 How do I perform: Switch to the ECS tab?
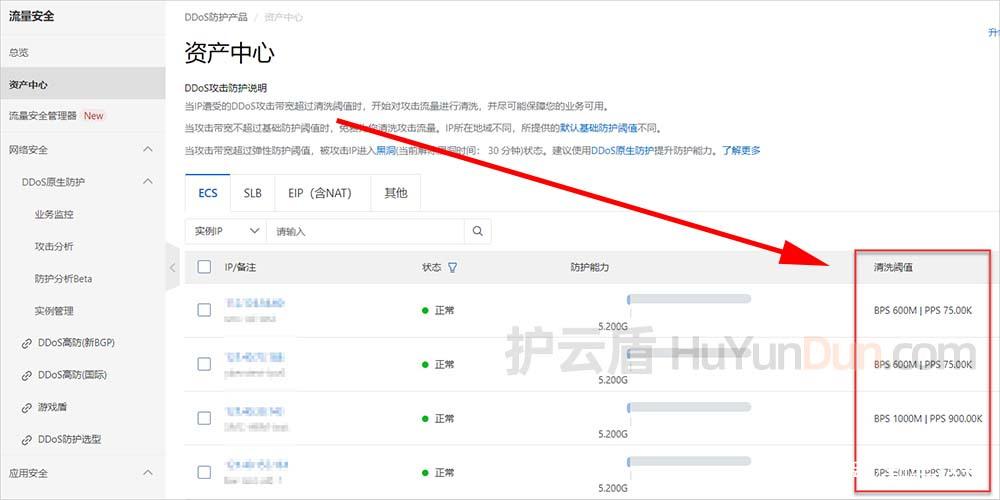pyautogui.click(x=208, y=193)
